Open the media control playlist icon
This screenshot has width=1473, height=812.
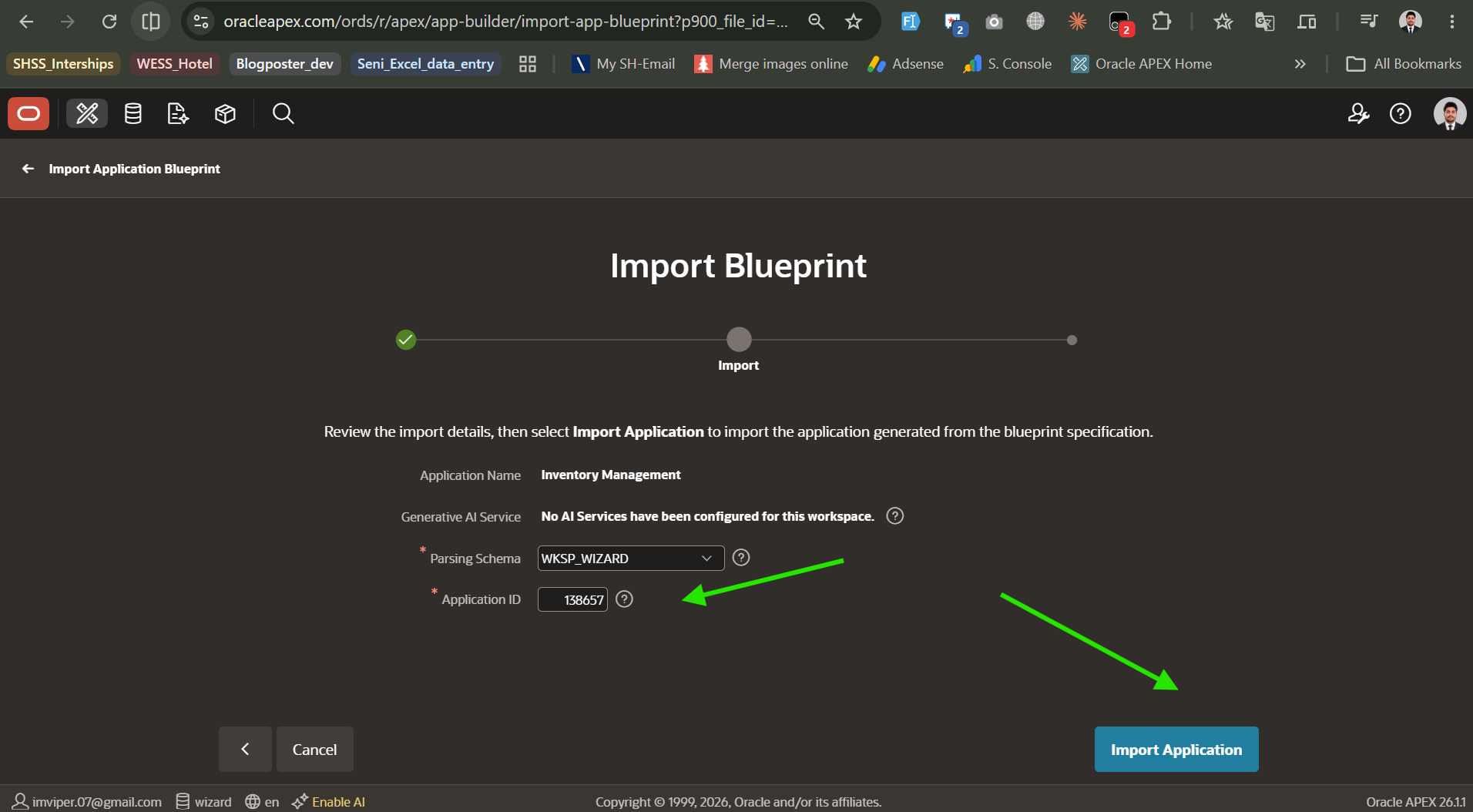click(1369, 22)
